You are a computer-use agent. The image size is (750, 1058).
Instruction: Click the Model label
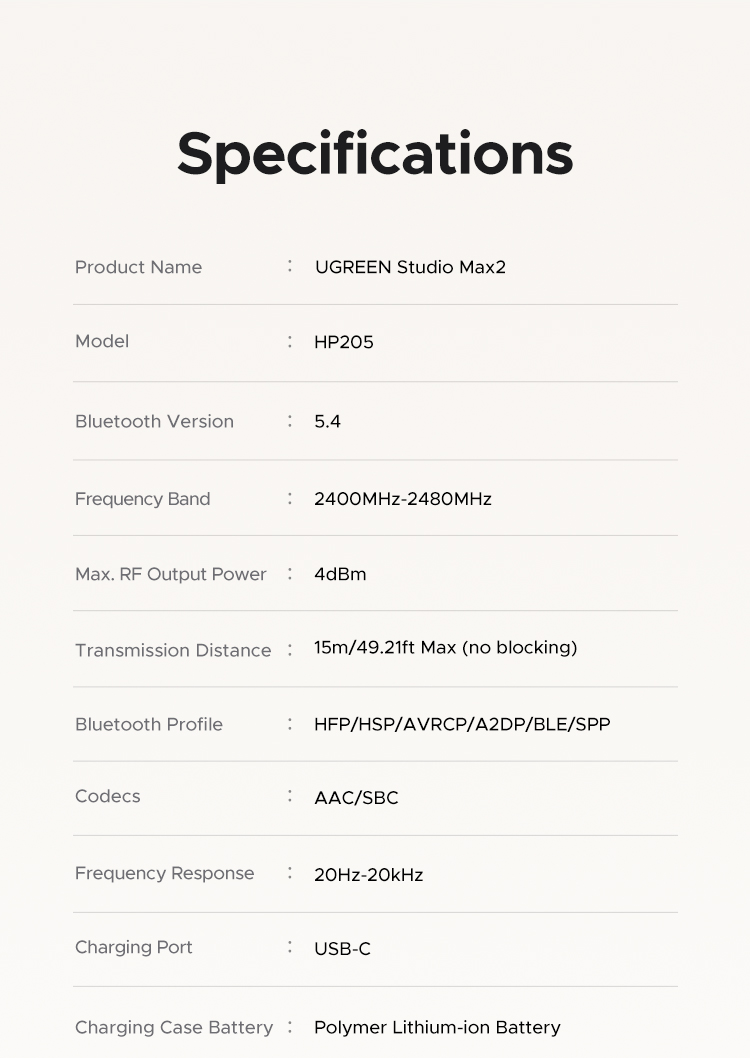tap(102, 341)
